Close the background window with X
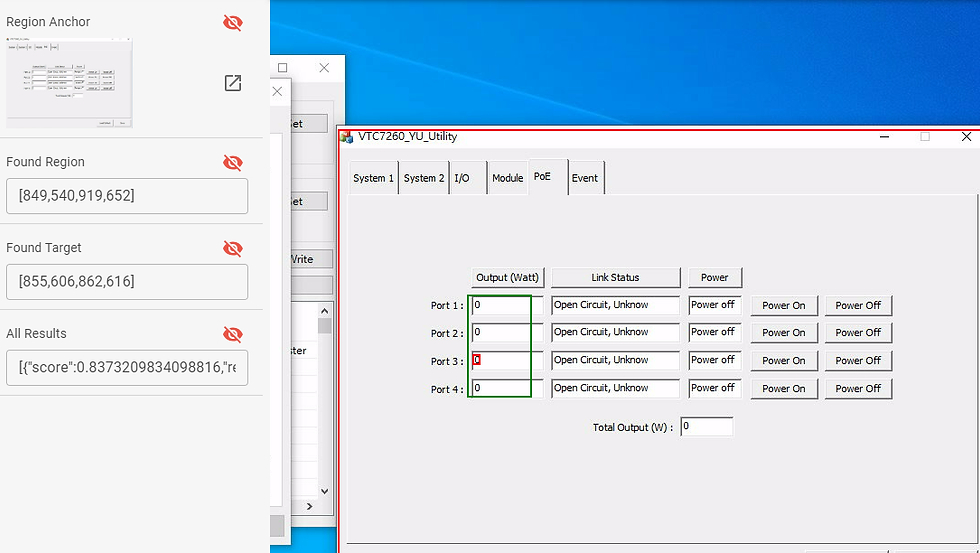Image resolution: width=980 pixels, height=553 pixels. pyautogui.click(x=324, y=67)
